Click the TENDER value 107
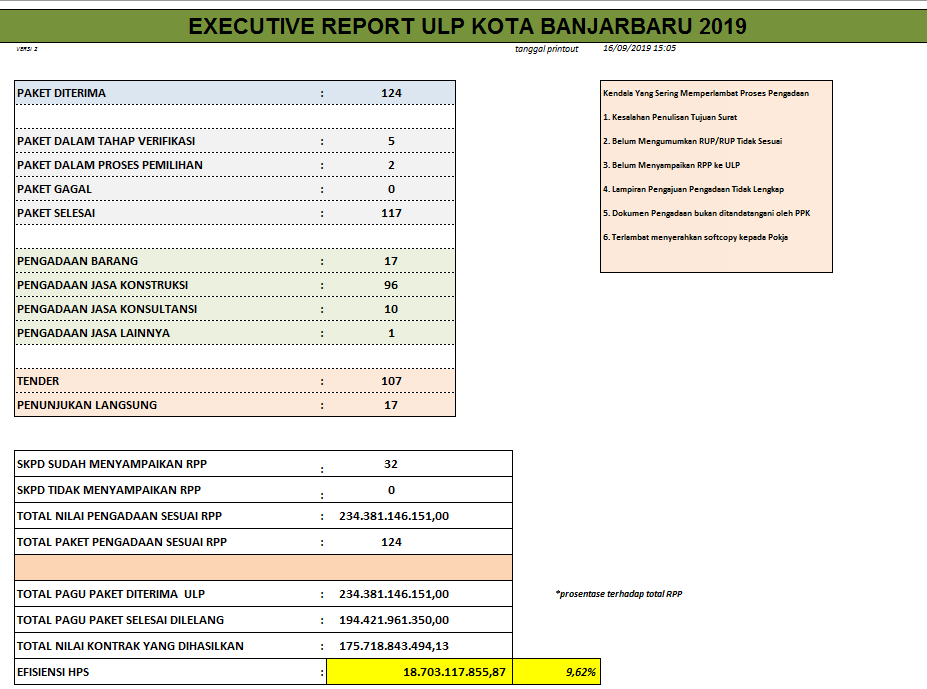Viewport: 927px width, 689px height. coord(391,381)
